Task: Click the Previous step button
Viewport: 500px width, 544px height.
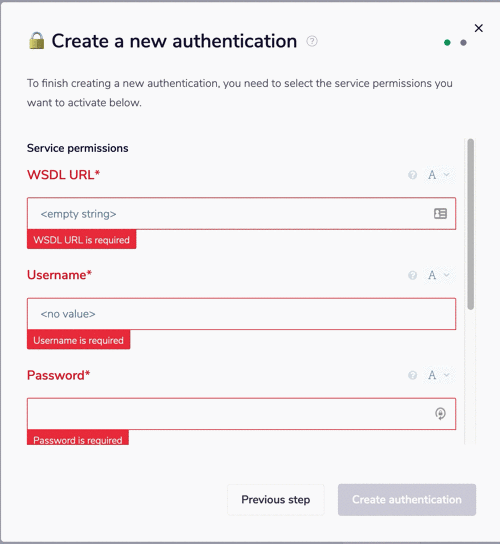Action: [276, 500]
